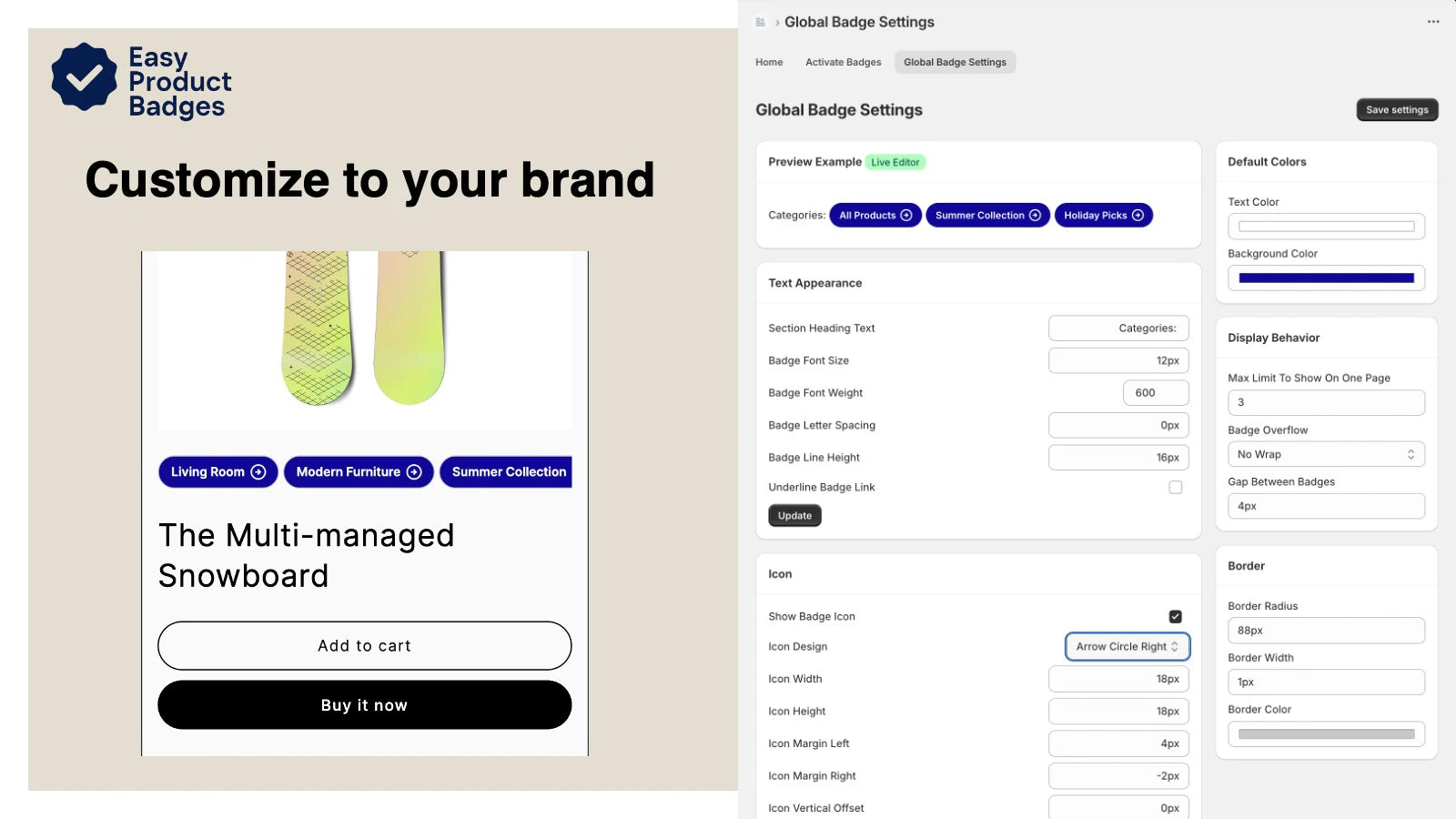
Task: Click the arrow icon on Modern Furniture badge
Action: coord(414,472)
